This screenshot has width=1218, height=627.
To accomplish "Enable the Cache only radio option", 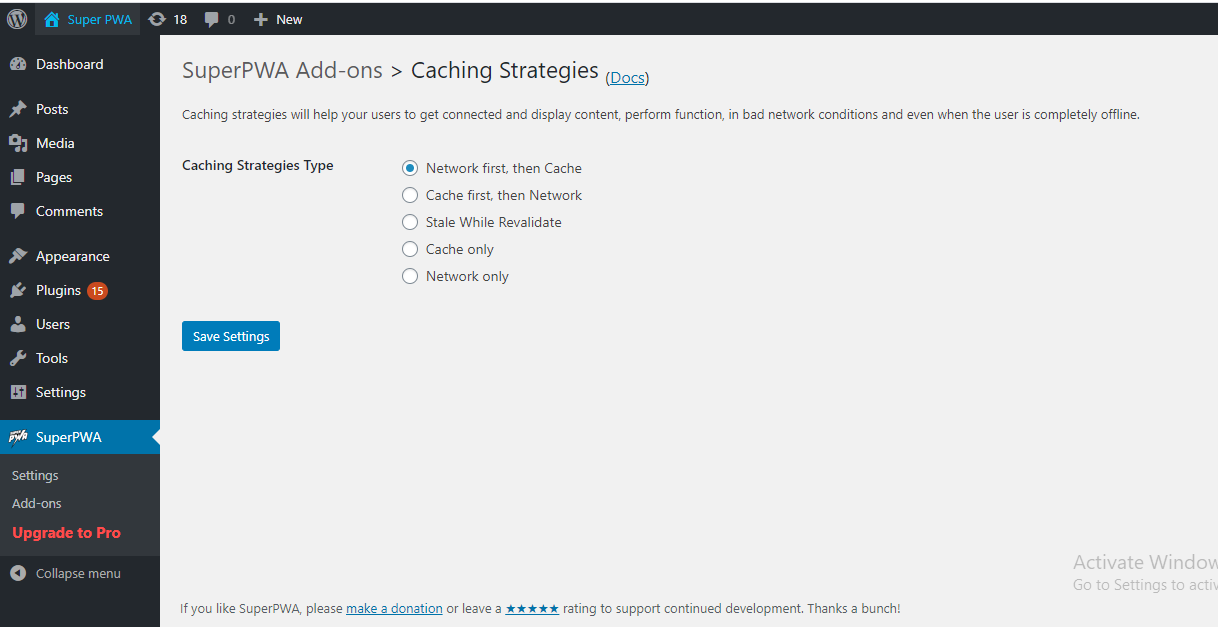I will pos(410,249).
